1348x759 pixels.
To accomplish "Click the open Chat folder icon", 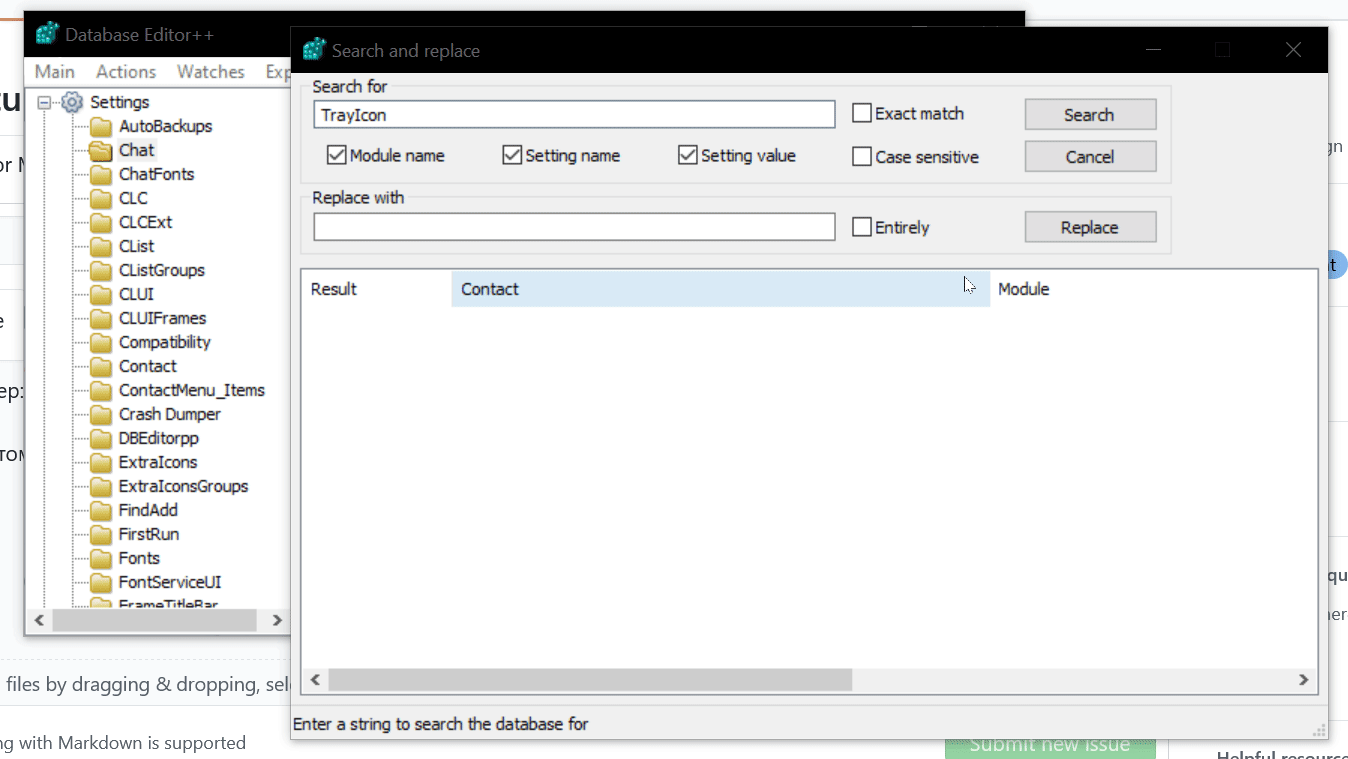I will coord(100,151).
